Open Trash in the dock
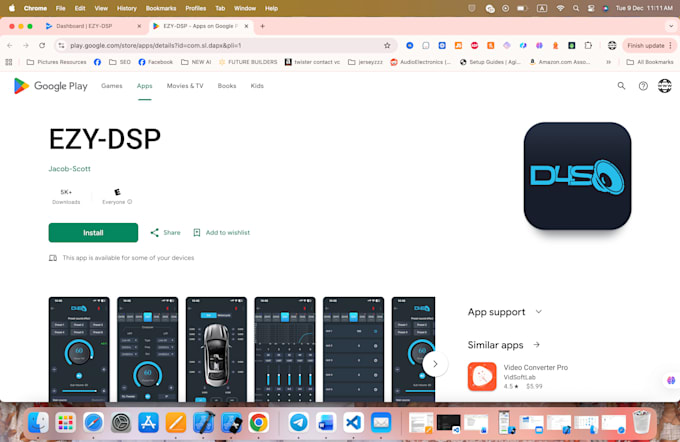680x442 pixels. tap(641, 422)
